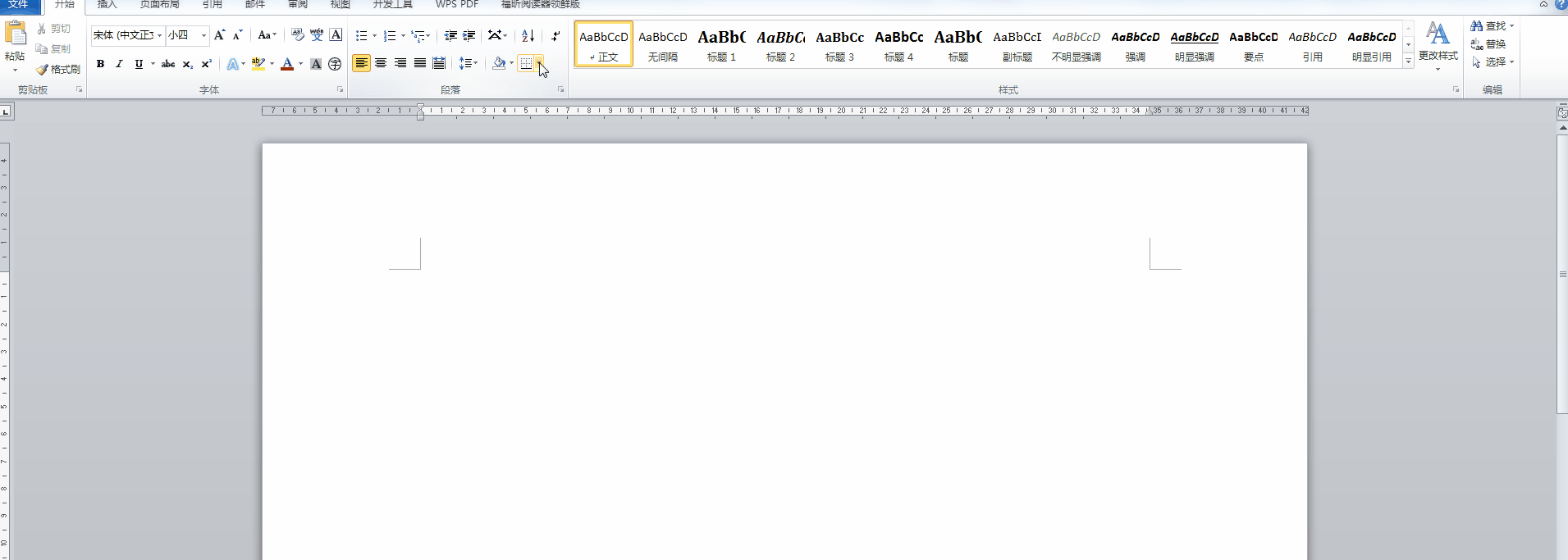Toggle the ruler view button above the scrollbar

pos(1562,114)
